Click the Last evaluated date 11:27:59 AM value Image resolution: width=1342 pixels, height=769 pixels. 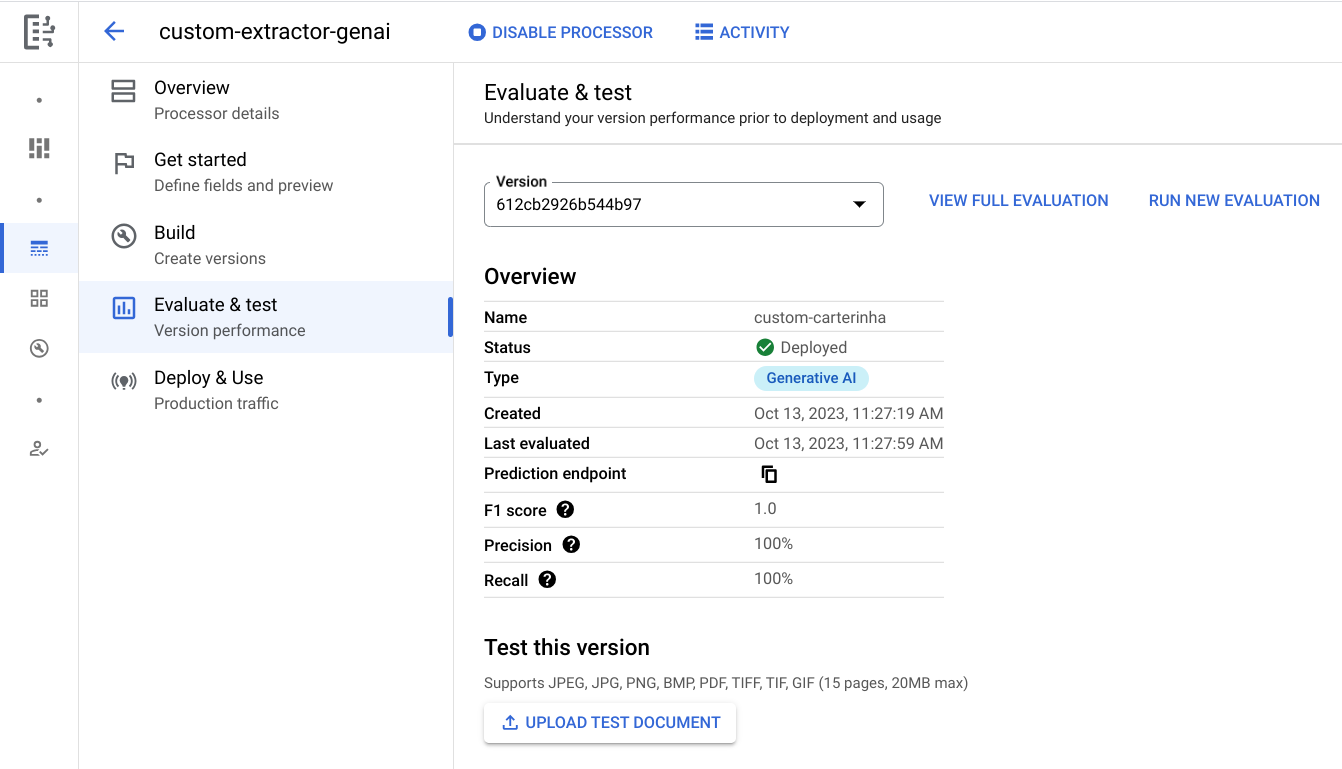pyautogui.click(x=849, y=443)
